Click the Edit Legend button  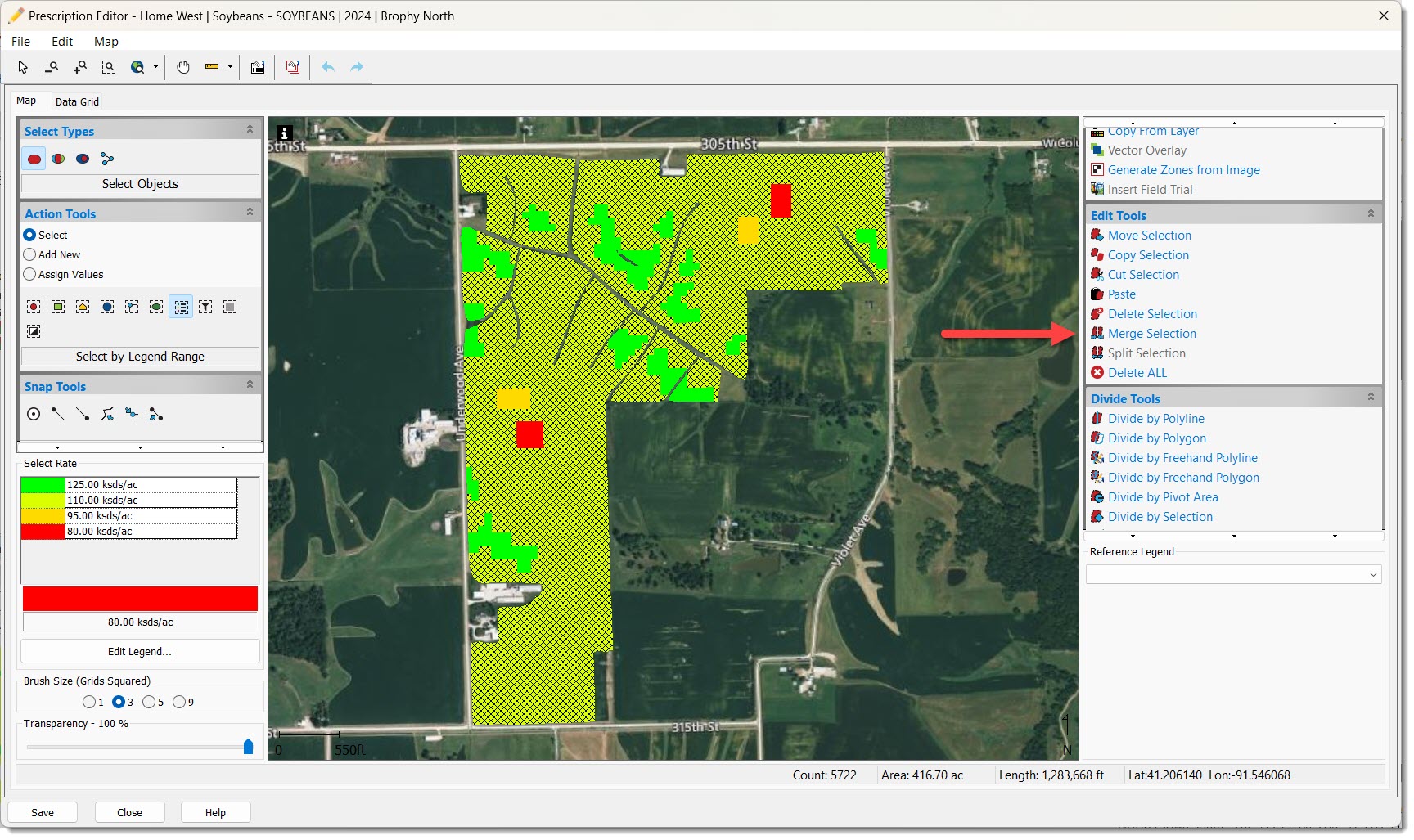[x=140, y=652]
